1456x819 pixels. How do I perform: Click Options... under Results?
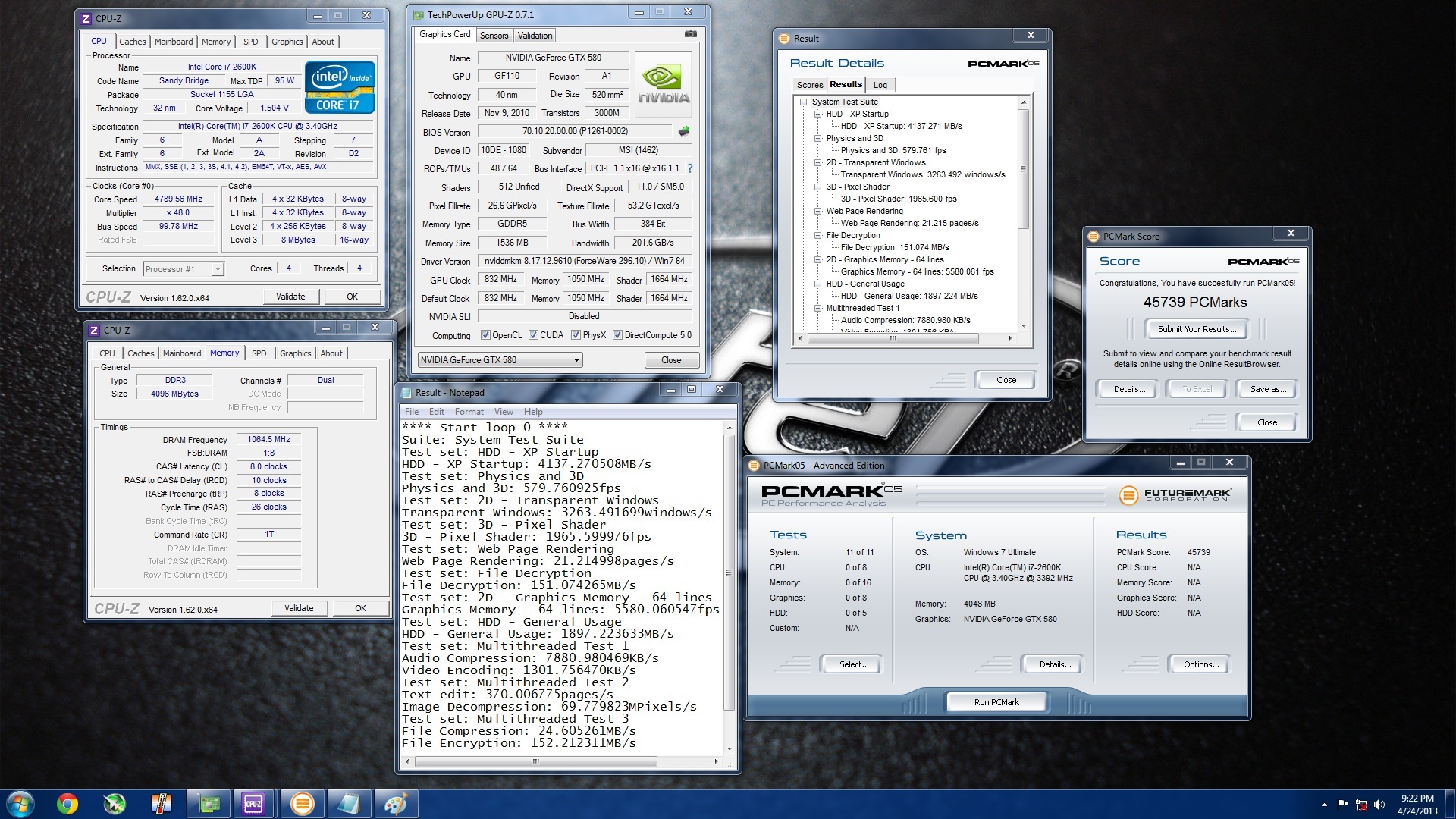1201,664
